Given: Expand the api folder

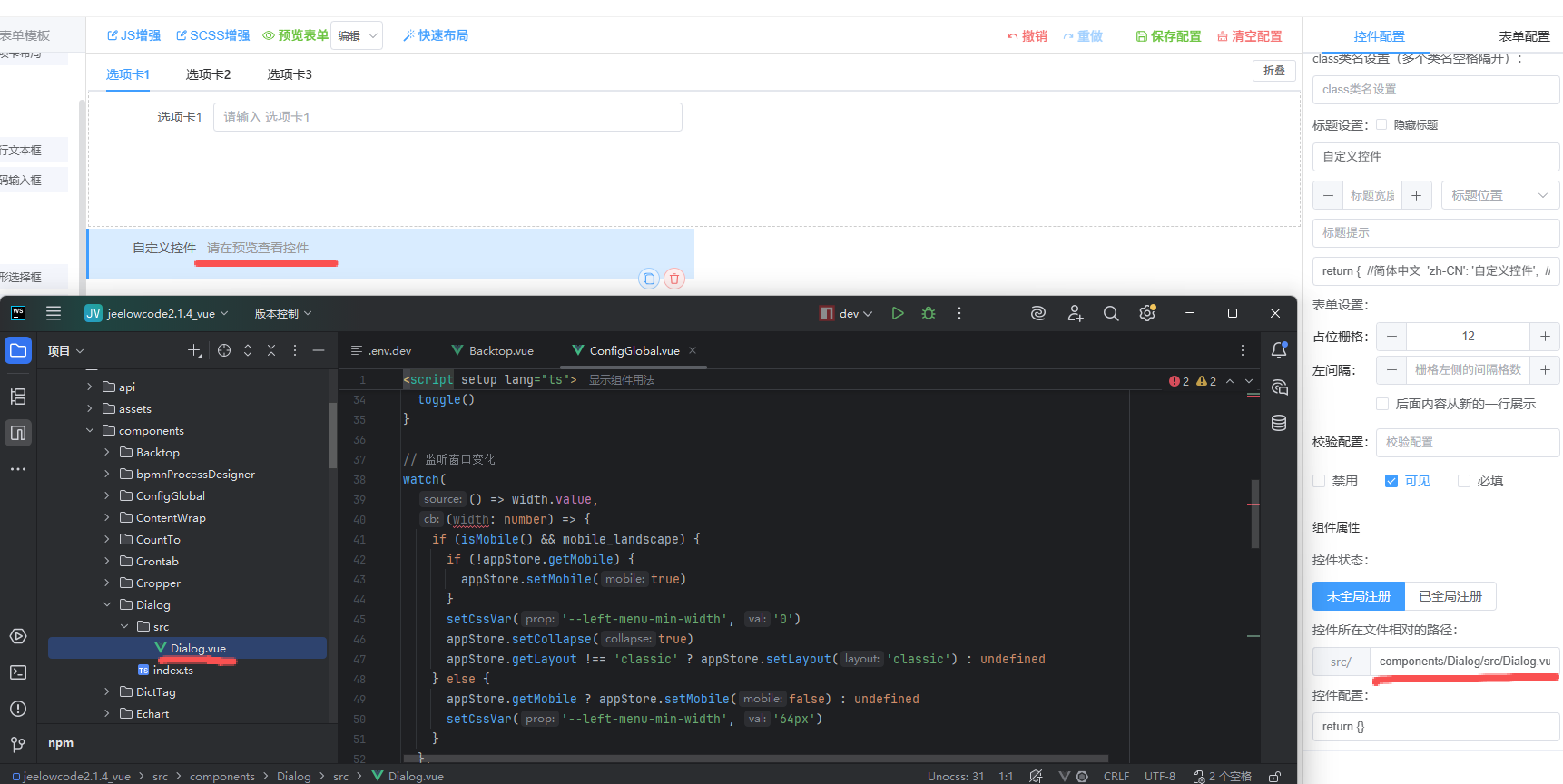Looking at the screenshot, I should (x=90, y=387).
